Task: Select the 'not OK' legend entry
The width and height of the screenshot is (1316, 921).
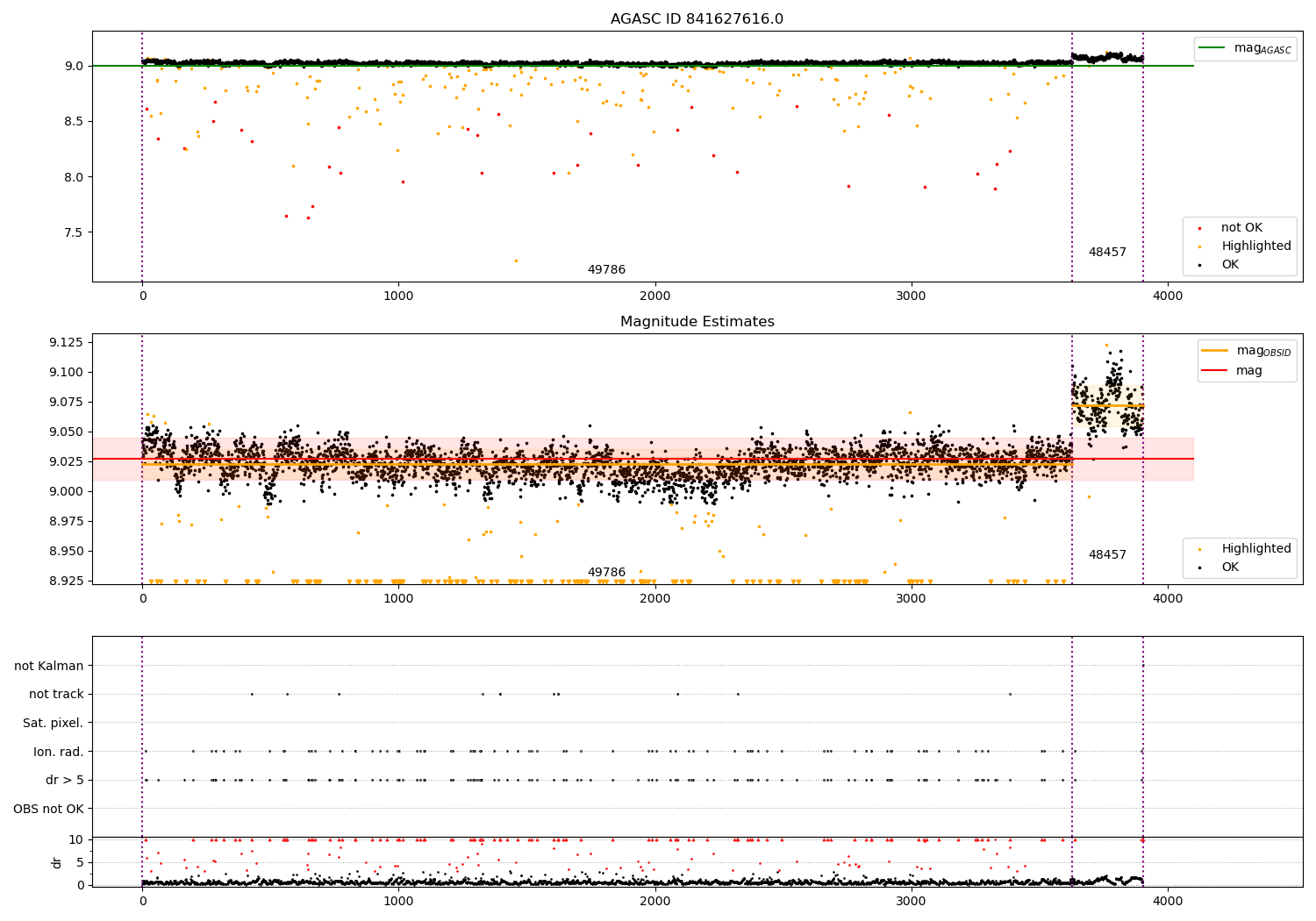Action: 1241,228
